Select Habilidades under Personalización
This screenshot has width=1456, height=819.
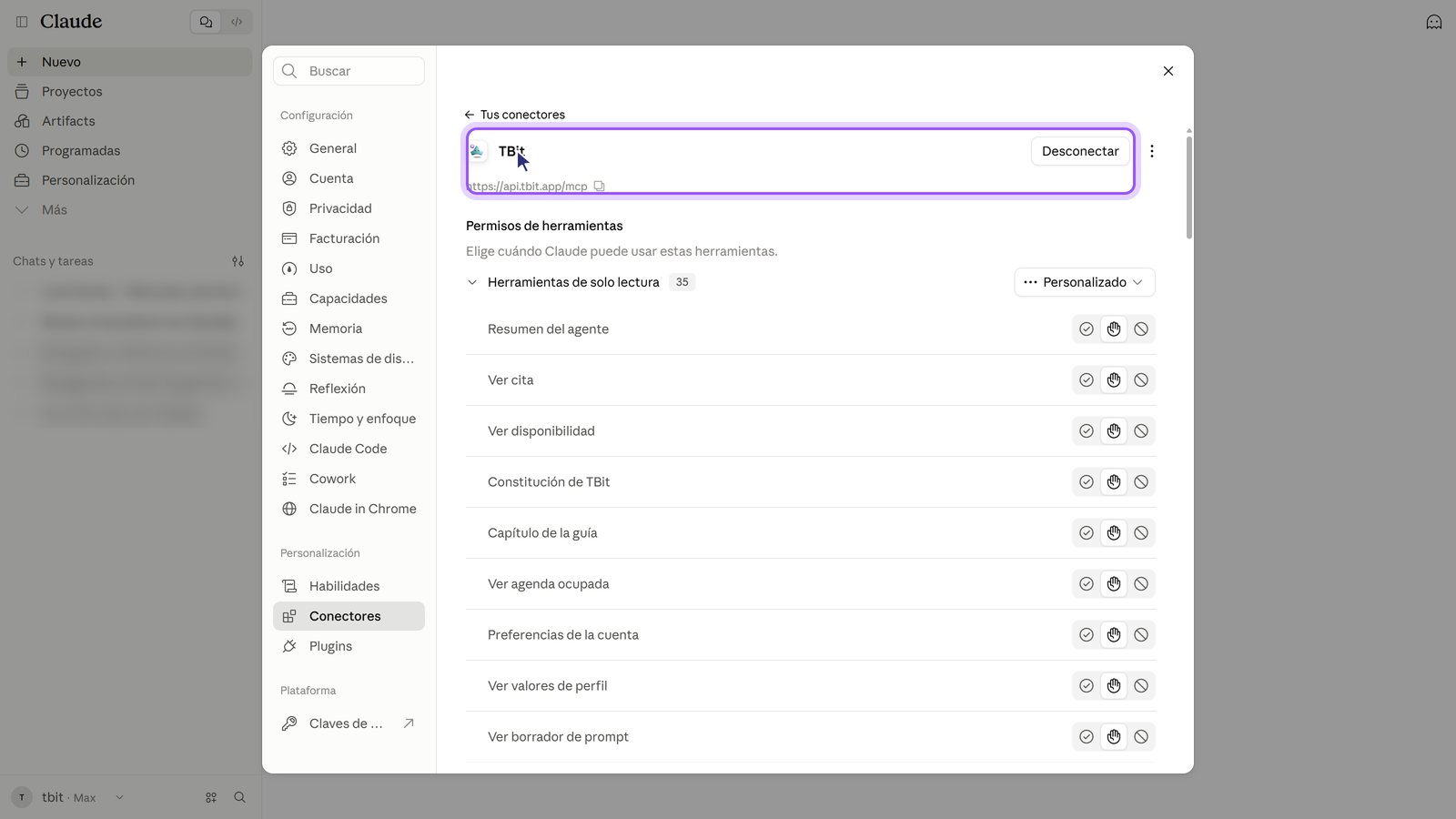[349, 586]
